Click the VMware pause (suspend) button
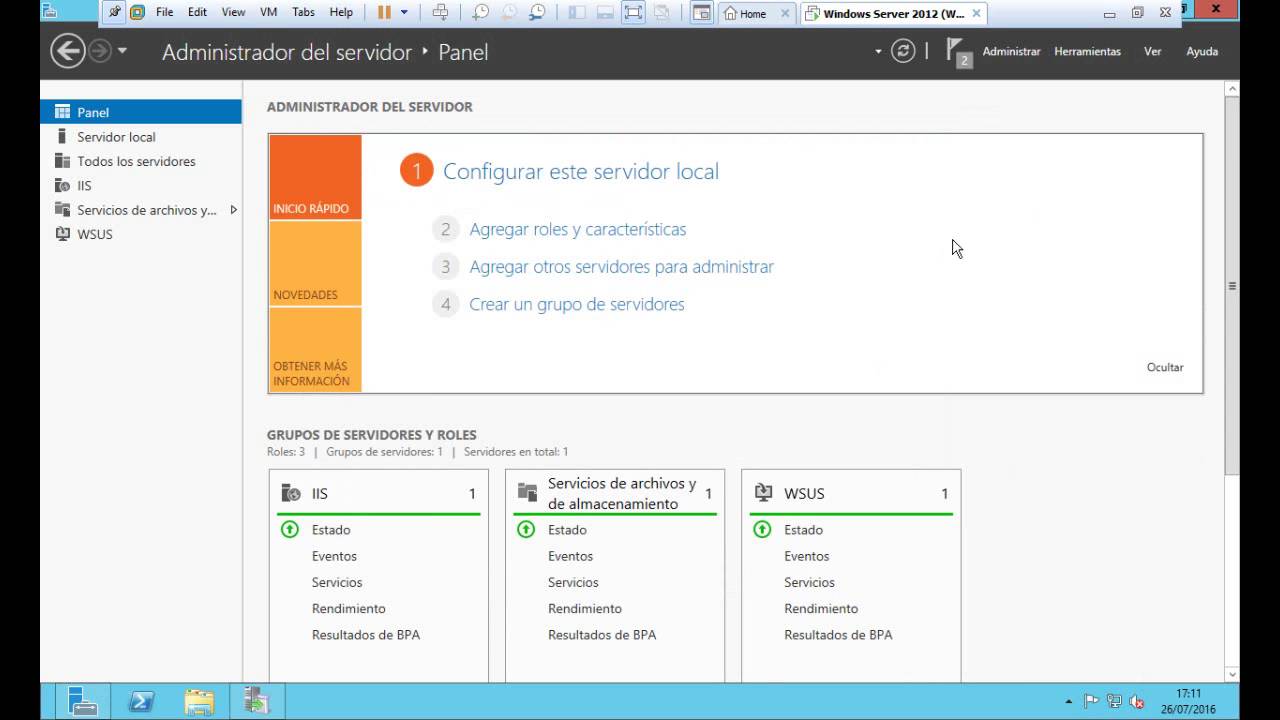 click(x=384, y=13)
